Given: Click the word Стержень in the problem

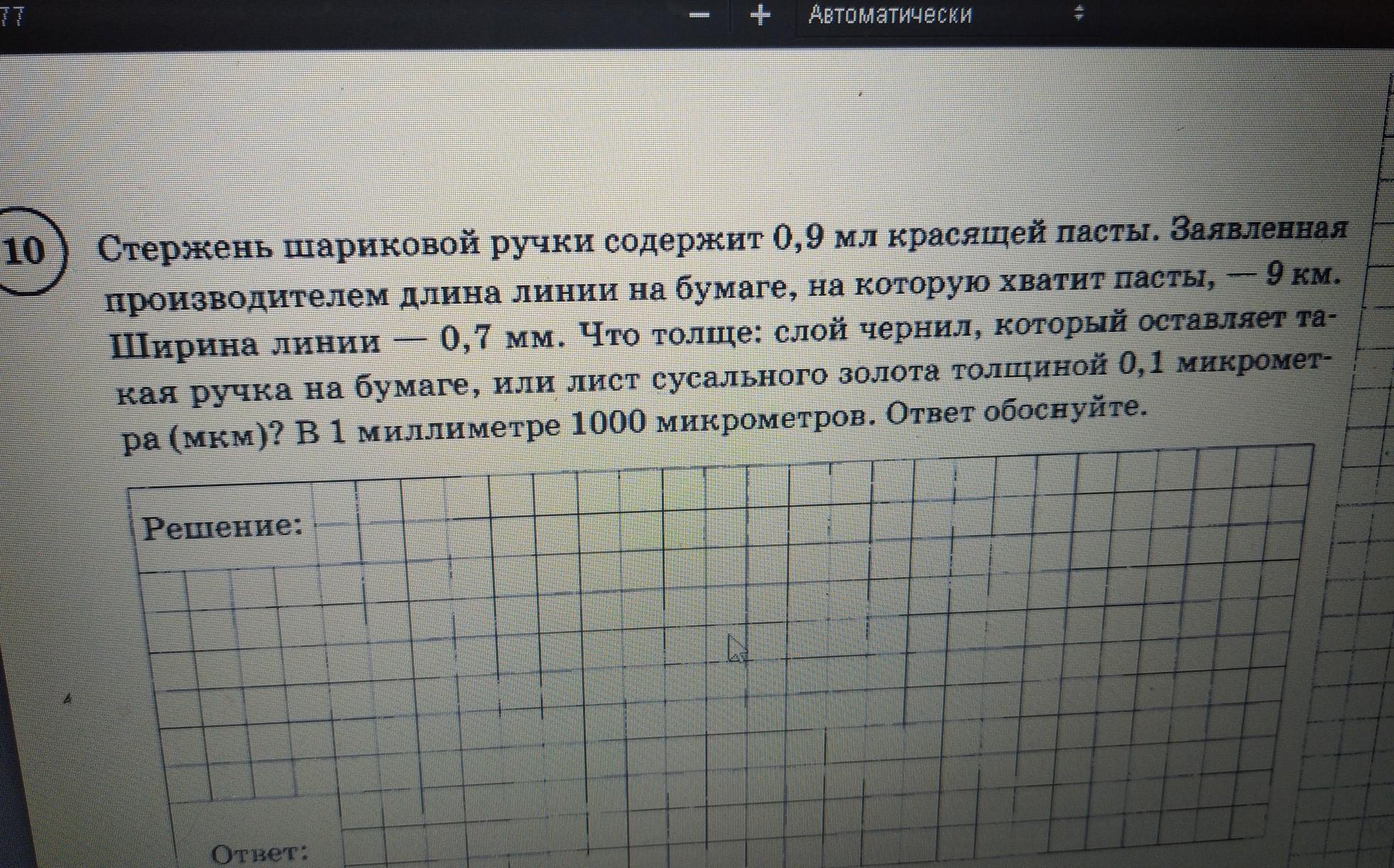Looking at the screenshot, I should tap(185, 249).
